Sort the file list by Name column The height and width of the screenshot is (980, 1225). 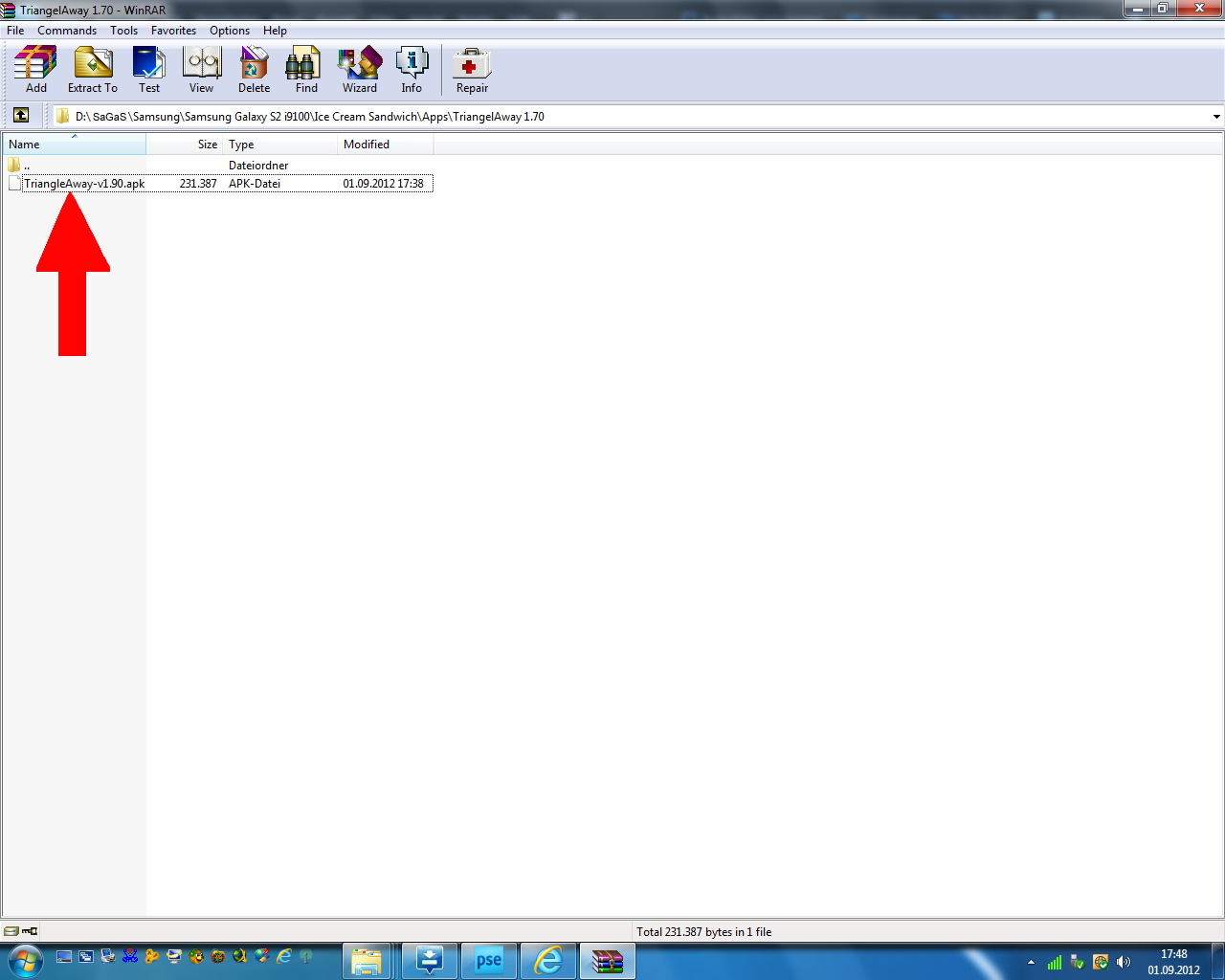coord(75,145)
